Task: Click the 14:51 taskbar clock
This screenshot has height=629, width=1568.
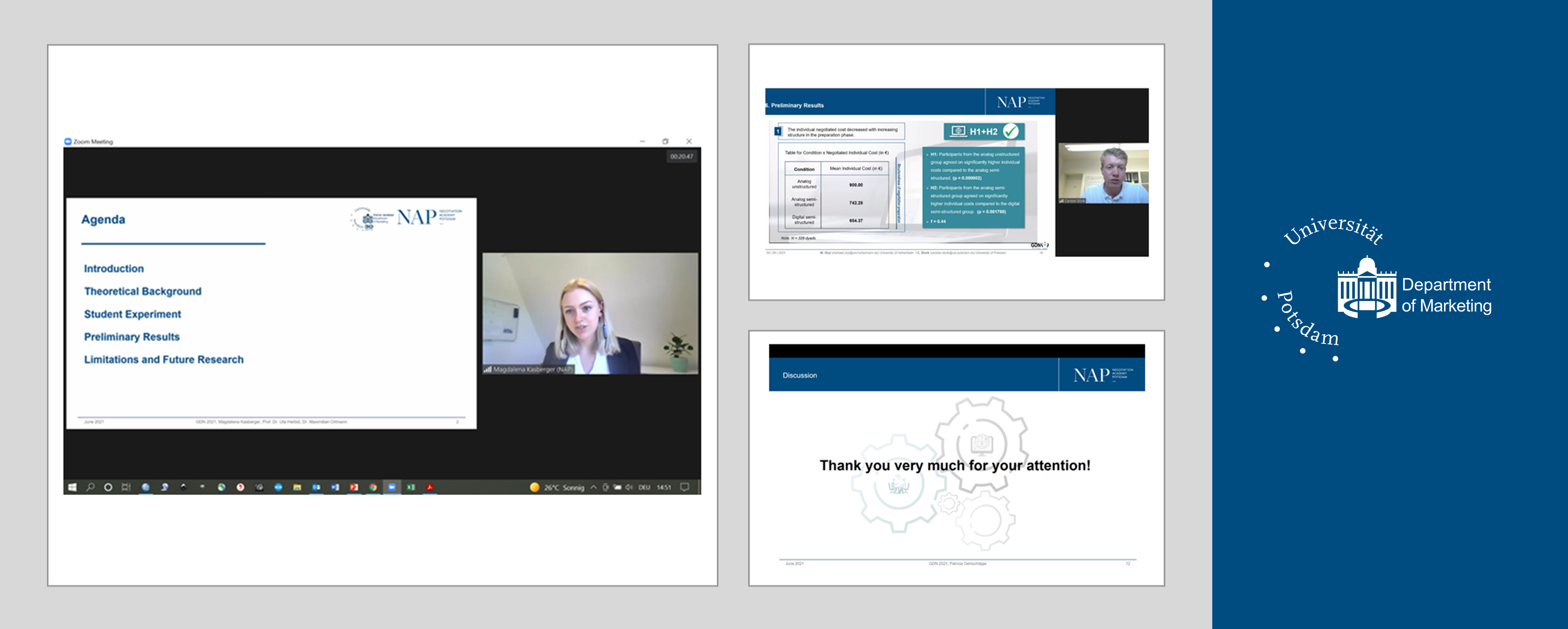Action: coord(663,487)
